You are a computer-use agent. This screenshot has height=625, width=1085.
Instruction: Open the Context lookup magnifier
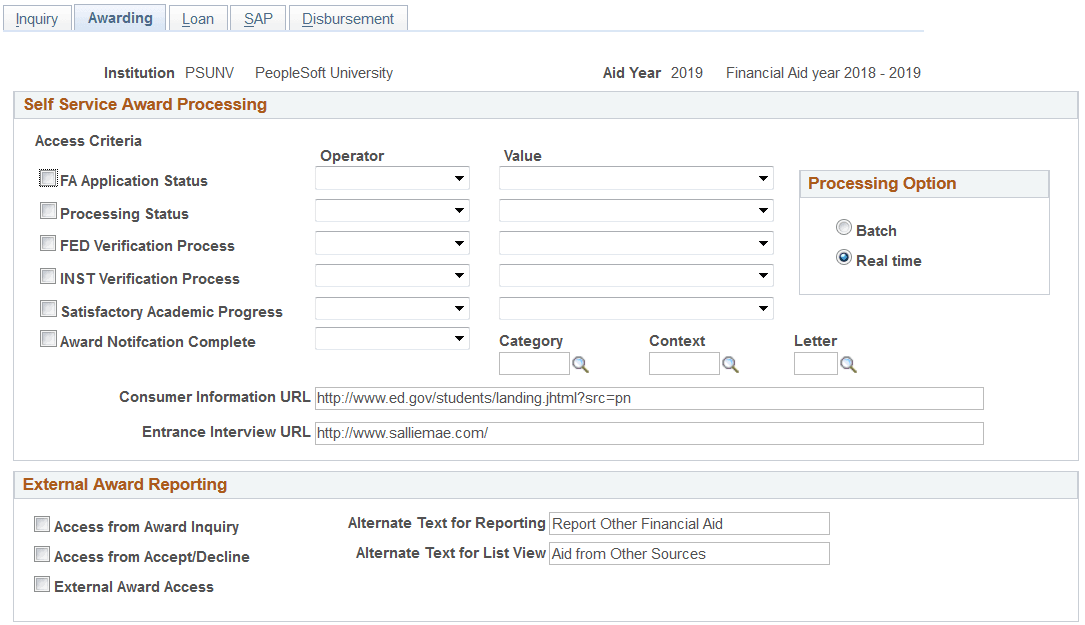pyautogui.click(x=730, y=364)
